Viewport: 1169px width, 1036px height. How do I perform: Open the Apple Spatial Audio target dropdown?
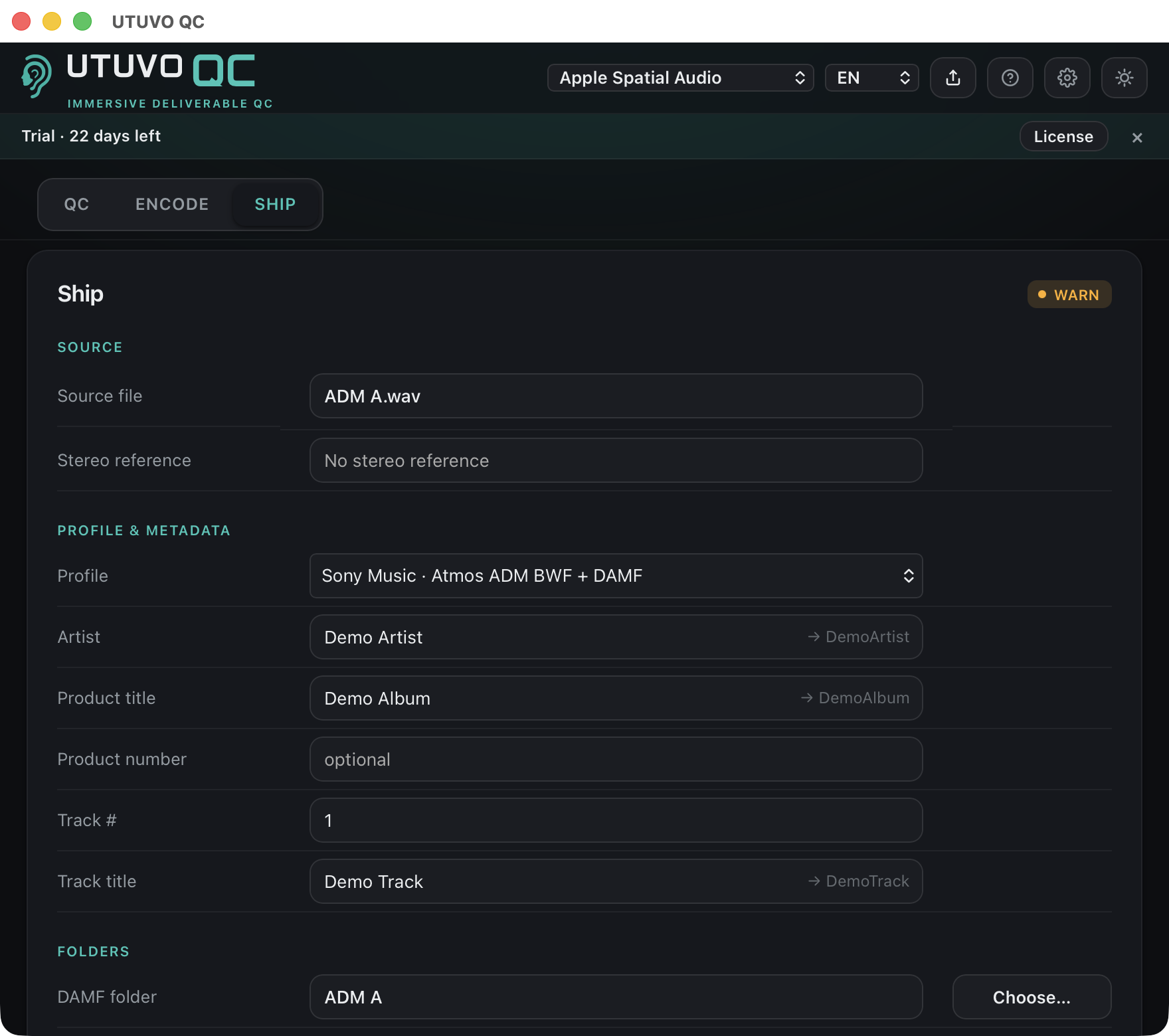coord(681,78)
